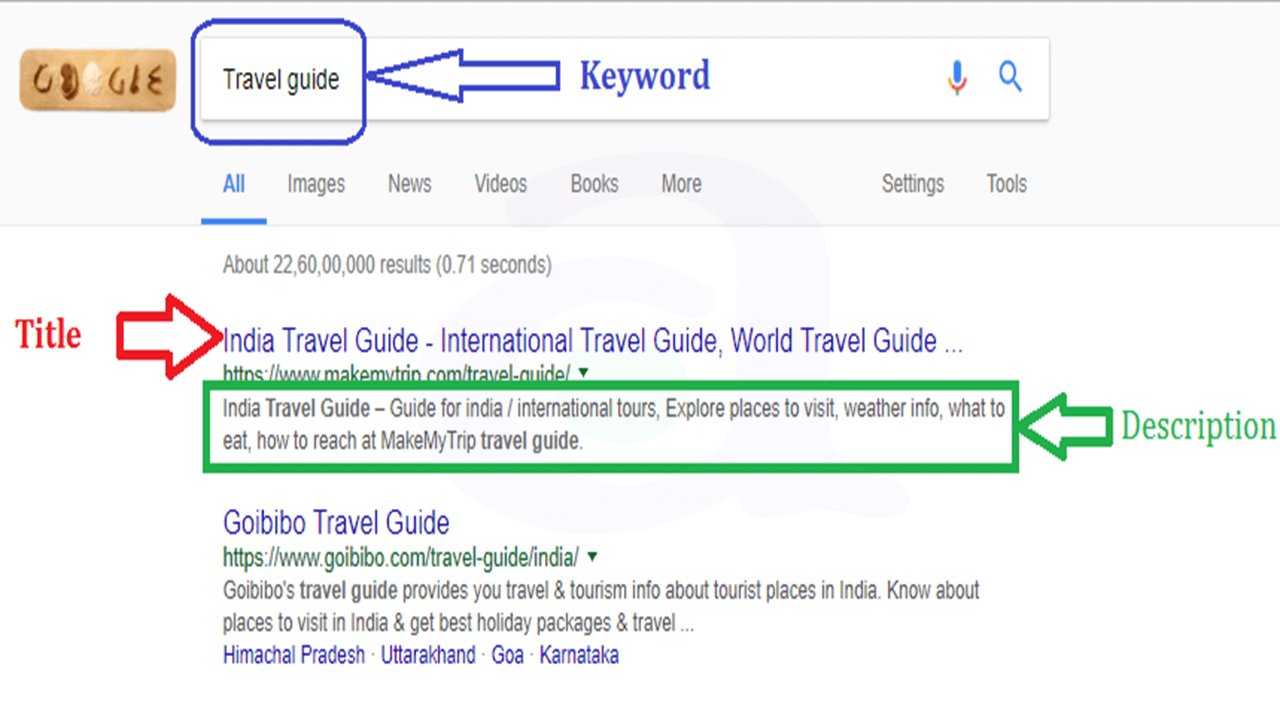Switch to the All results tab
This screenshot has height=720, width=1280.
tap(234, 184)
